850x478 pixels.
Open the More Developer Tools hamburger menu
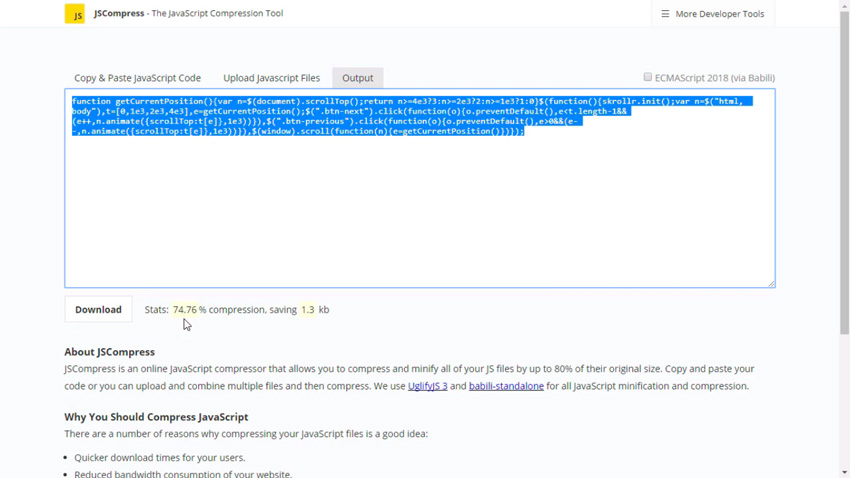point(712,14)
